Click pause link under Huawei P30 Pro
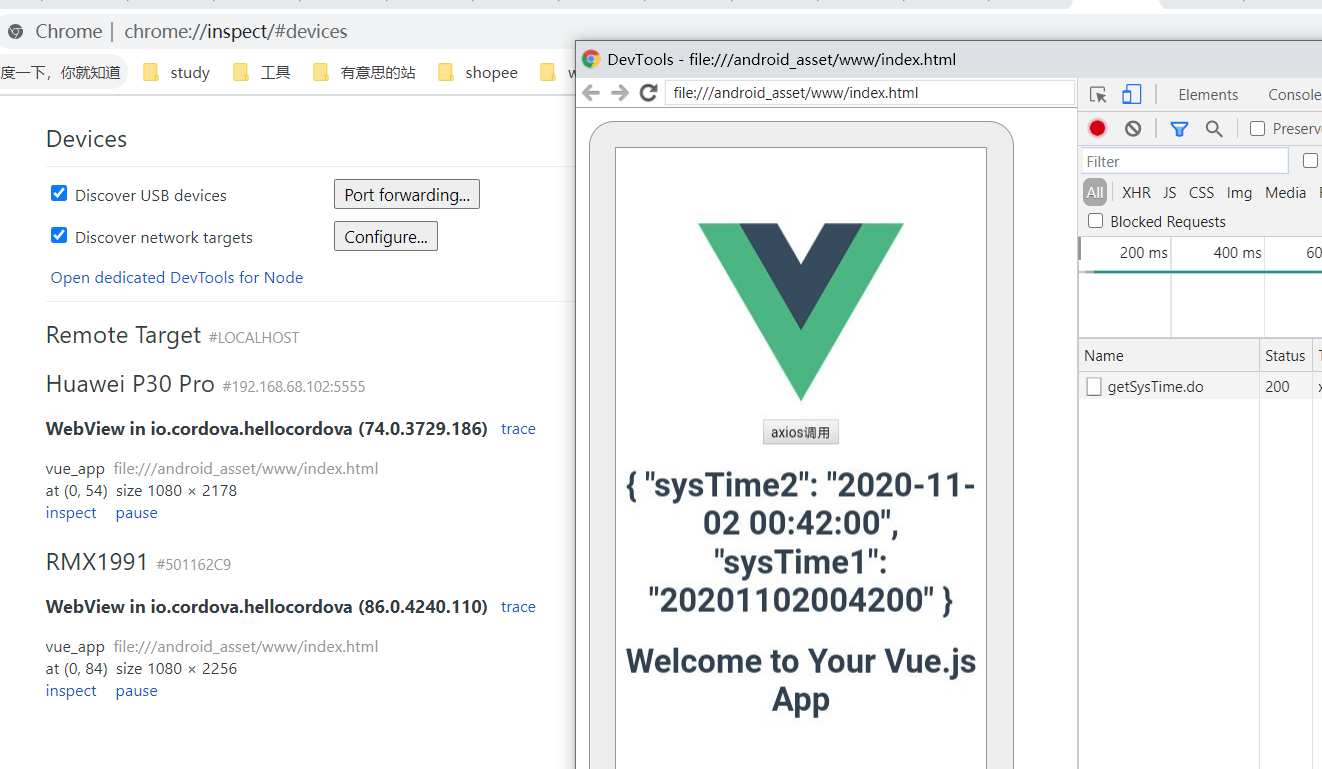Screen dimensions: 1322x769 point(137,513)
